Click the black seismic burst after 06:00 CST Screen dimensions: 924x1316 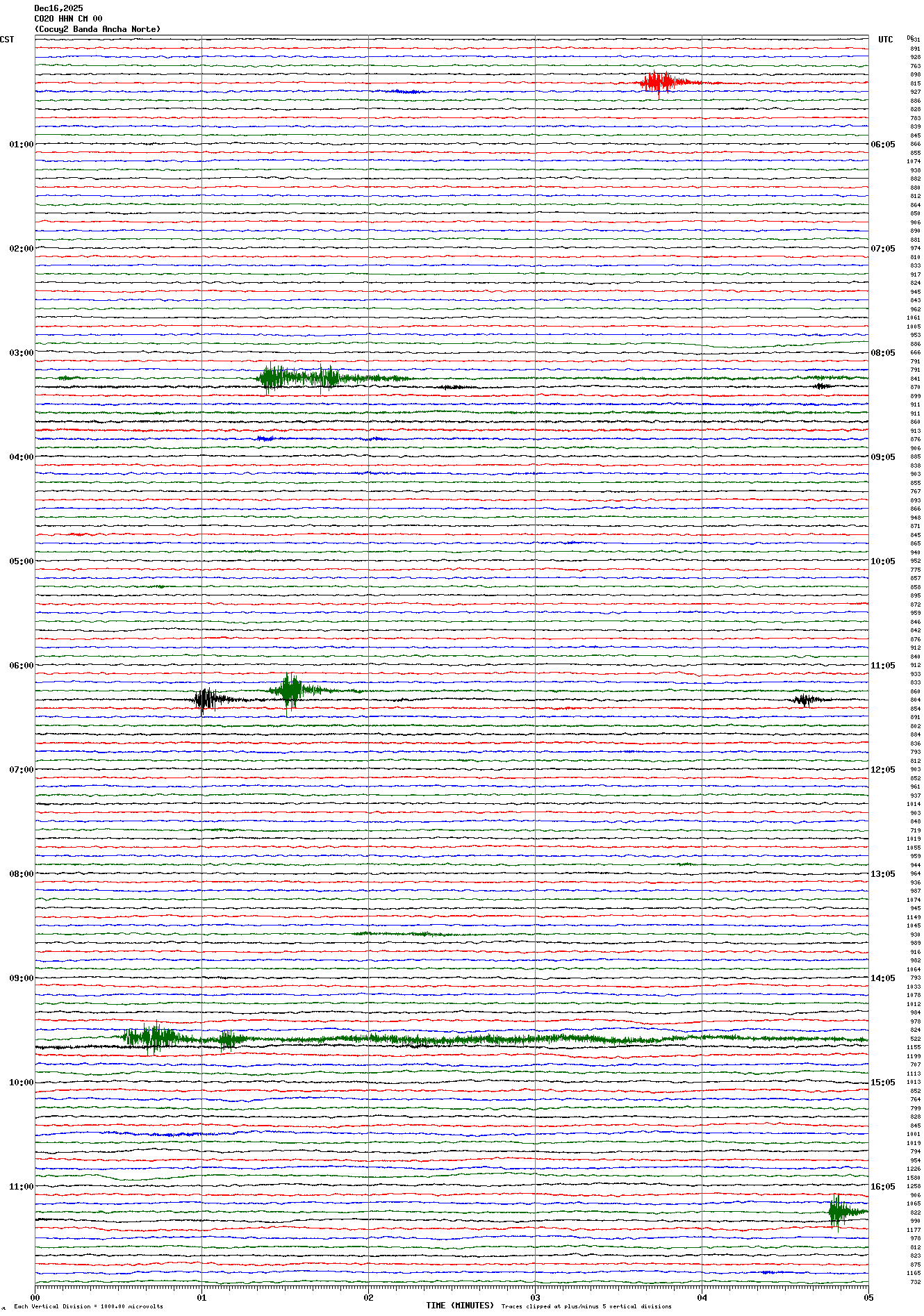[205, 700]
